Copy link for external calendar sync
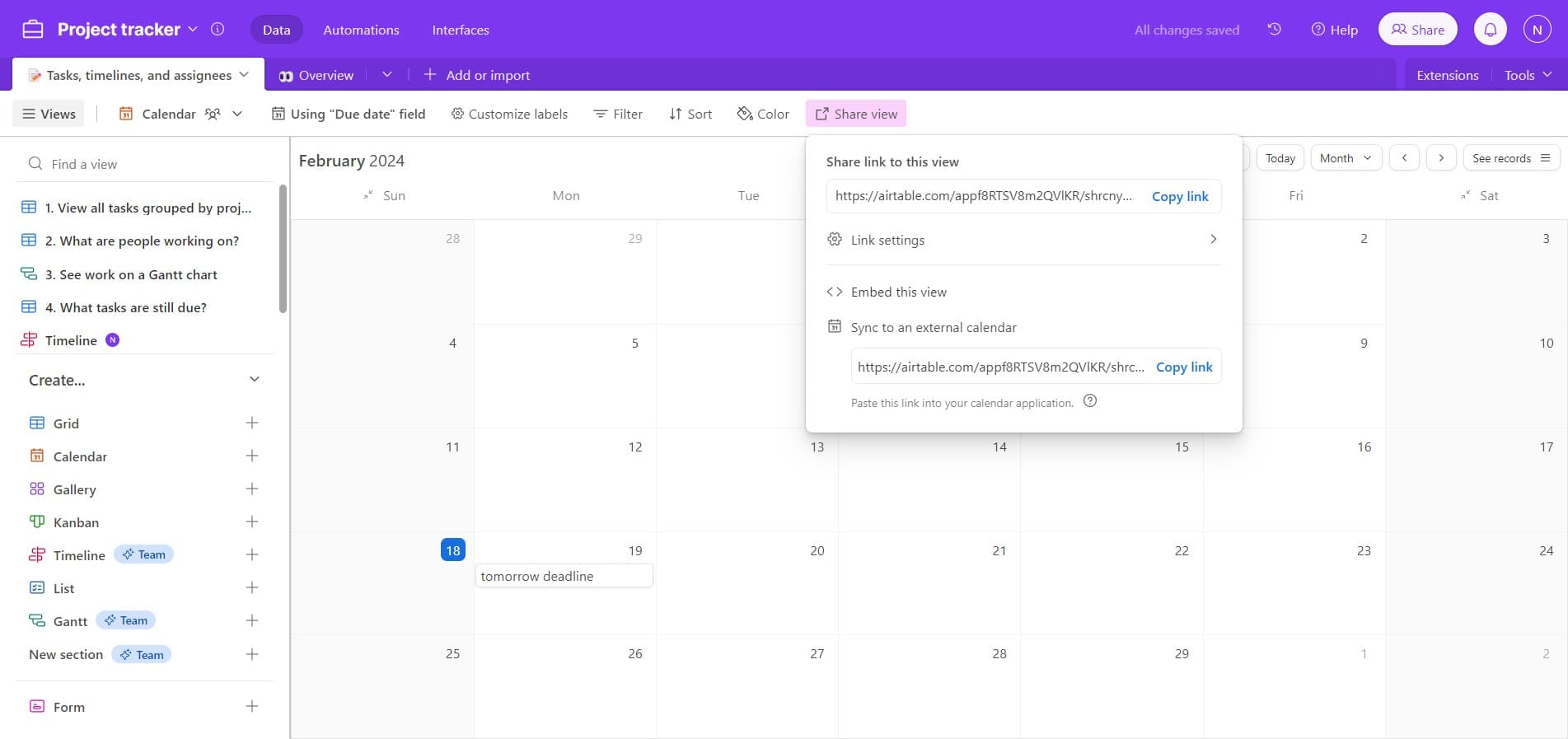Image resolution: width=1568 pixels, height=739 pixels. point(1184,367)
